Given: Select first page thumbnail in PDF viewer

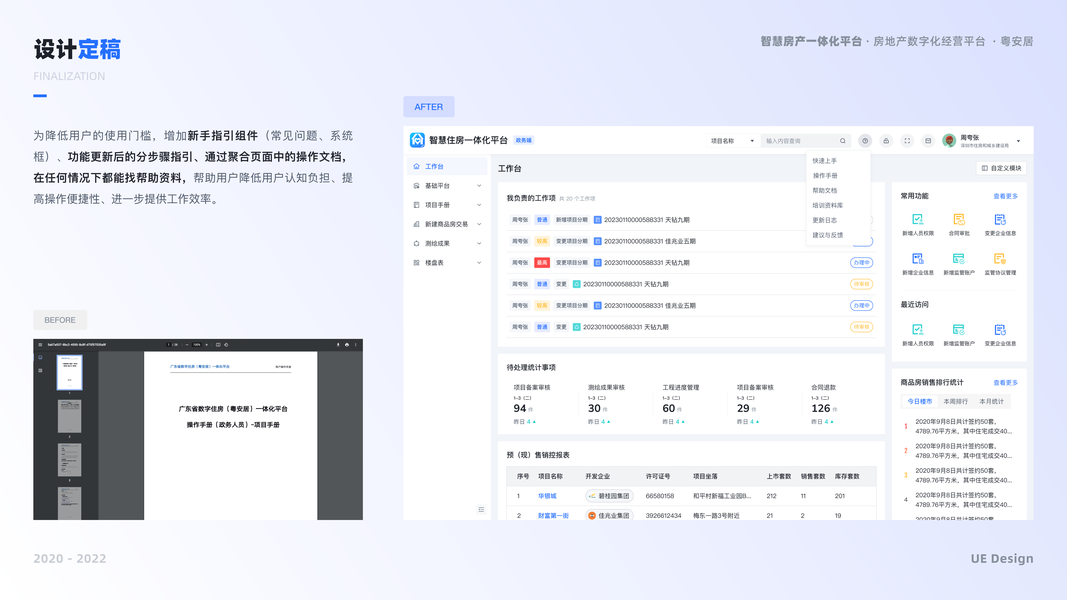Looking at the screenshot, I should [x=69, y=373].
